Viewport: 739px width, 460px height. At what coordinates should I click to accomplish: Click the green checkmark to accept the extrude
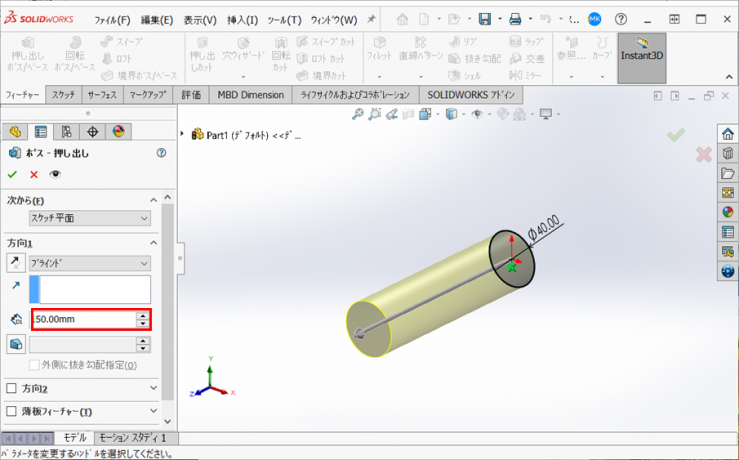(12, 174)
